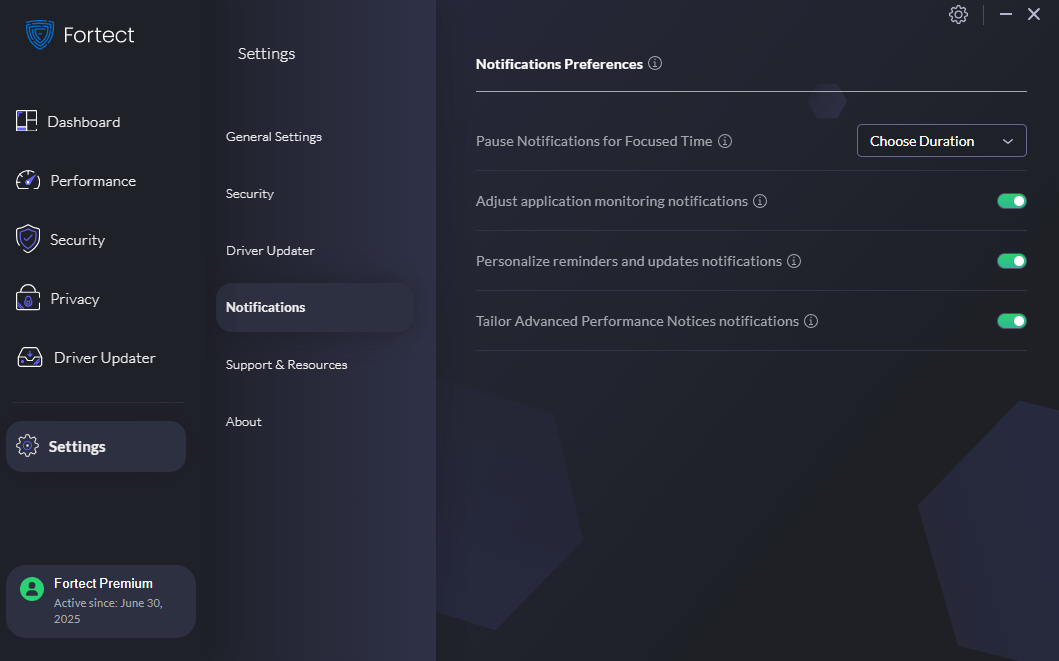Toggle Tailor Advanced Performance Notices notifications

[x=1011, y=320]
